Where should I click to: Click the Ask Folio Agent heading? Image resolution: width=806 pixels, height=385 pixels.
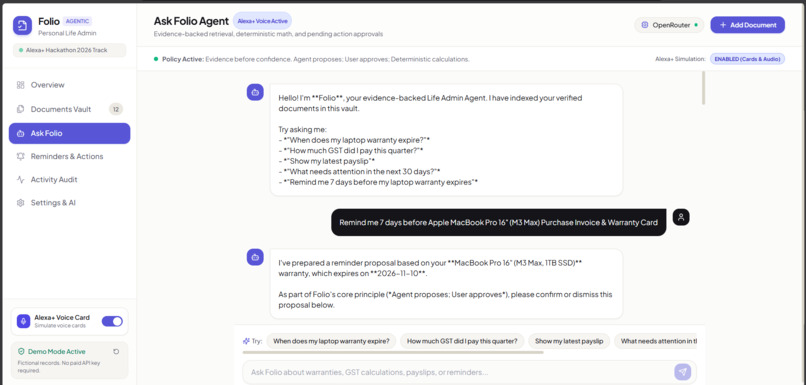pos(191,21)
